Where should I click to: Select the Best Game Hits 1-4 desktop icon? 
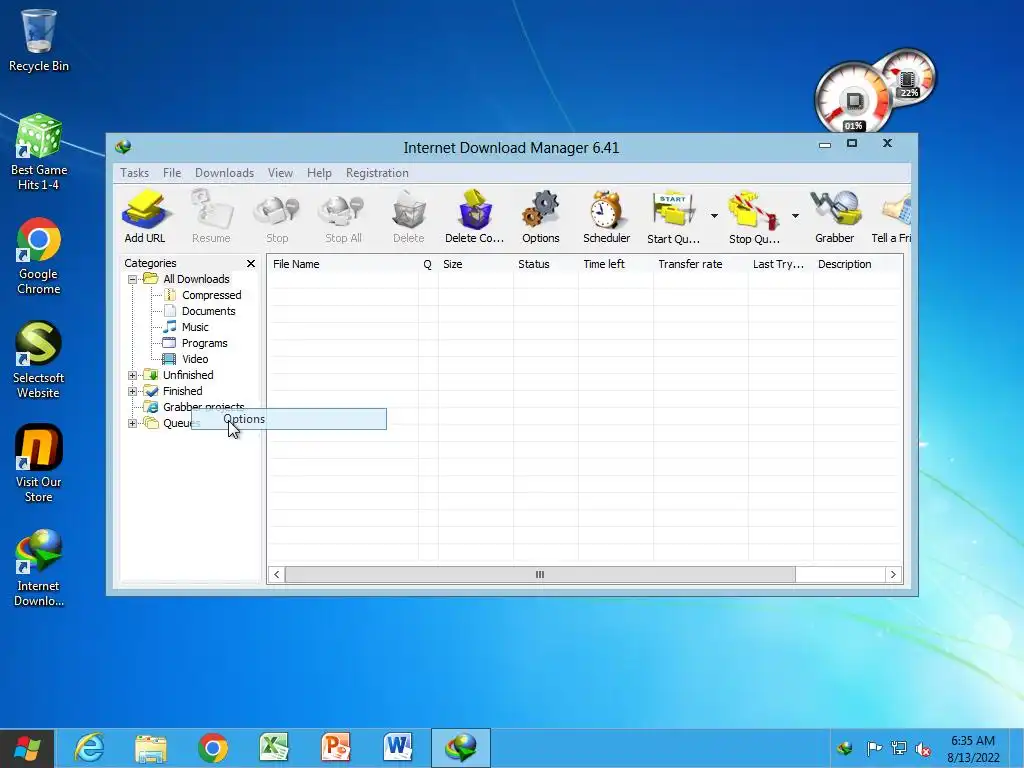coord(39,152)
